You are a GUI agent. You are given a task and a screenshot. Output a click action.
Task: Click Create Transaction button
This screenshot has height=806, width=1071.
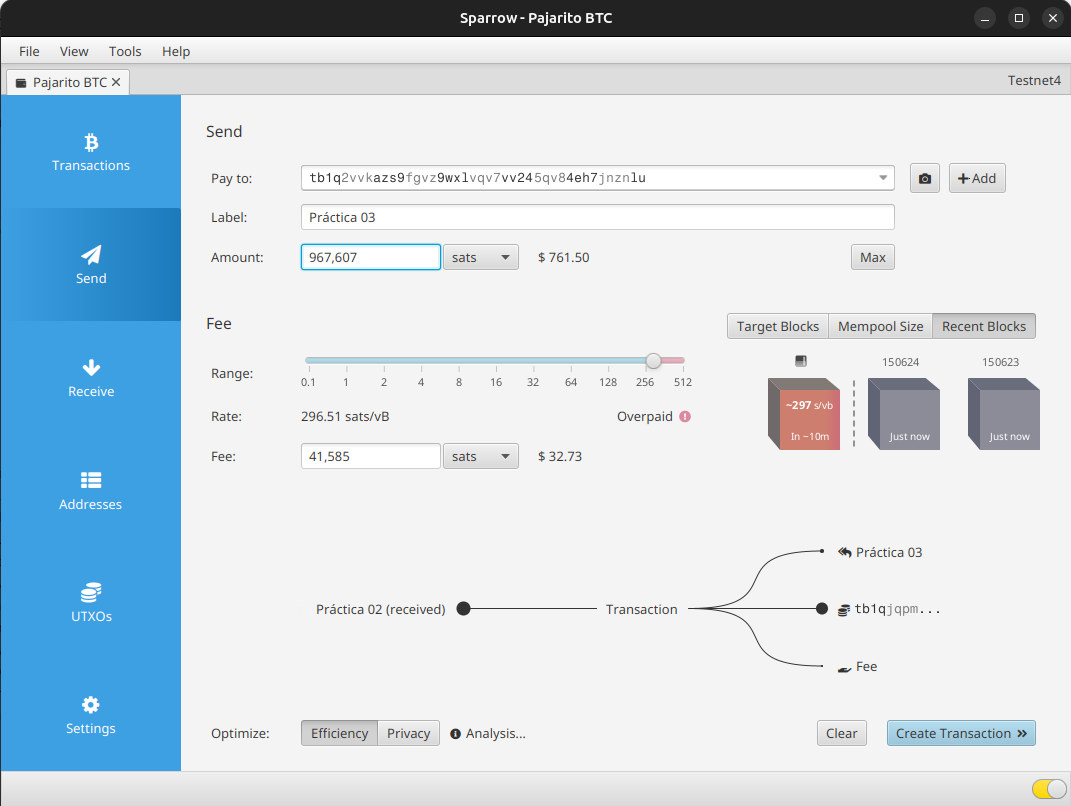(x=961, y=734)
